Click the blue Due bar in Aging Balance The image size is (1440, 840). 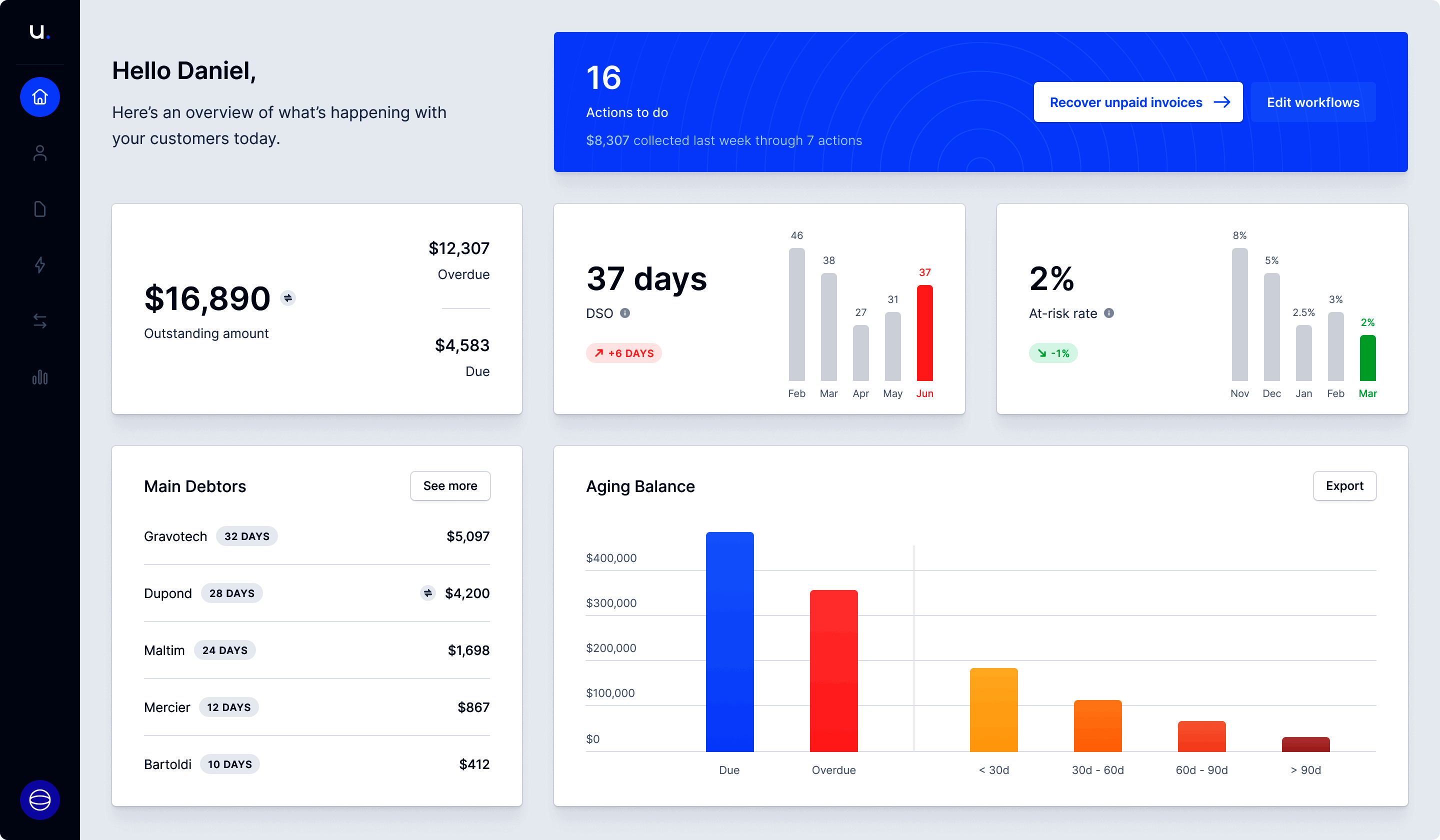tap(729, 641)
